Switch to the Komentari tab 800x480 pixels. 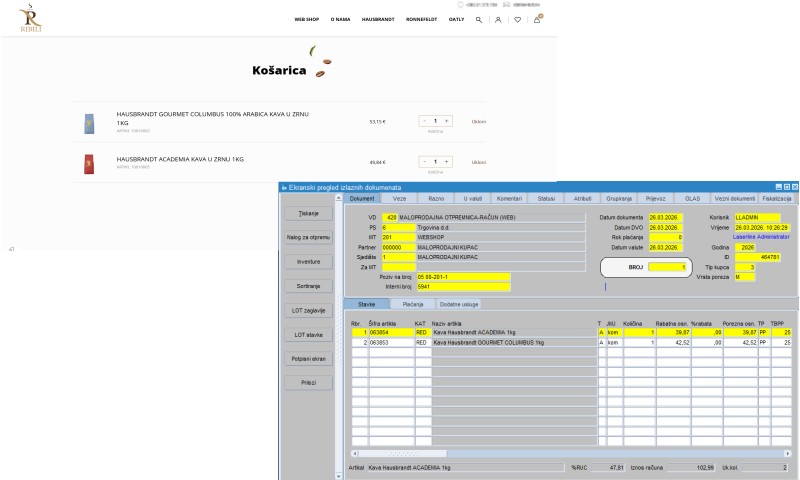tap(509, 198)
